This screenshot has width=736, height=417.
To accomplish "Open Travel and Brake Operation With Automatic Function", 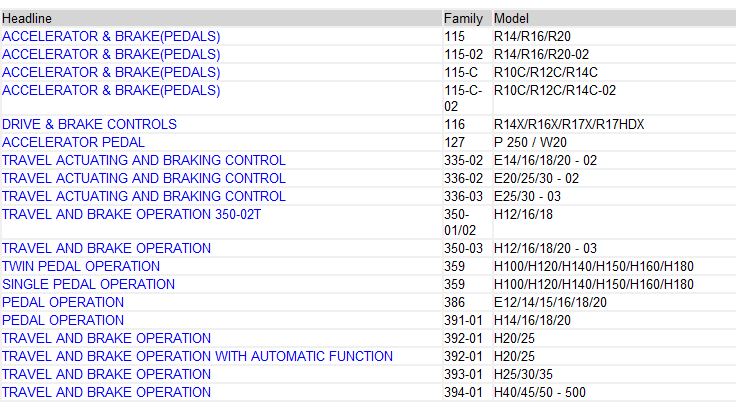I will tap(197, 356).
